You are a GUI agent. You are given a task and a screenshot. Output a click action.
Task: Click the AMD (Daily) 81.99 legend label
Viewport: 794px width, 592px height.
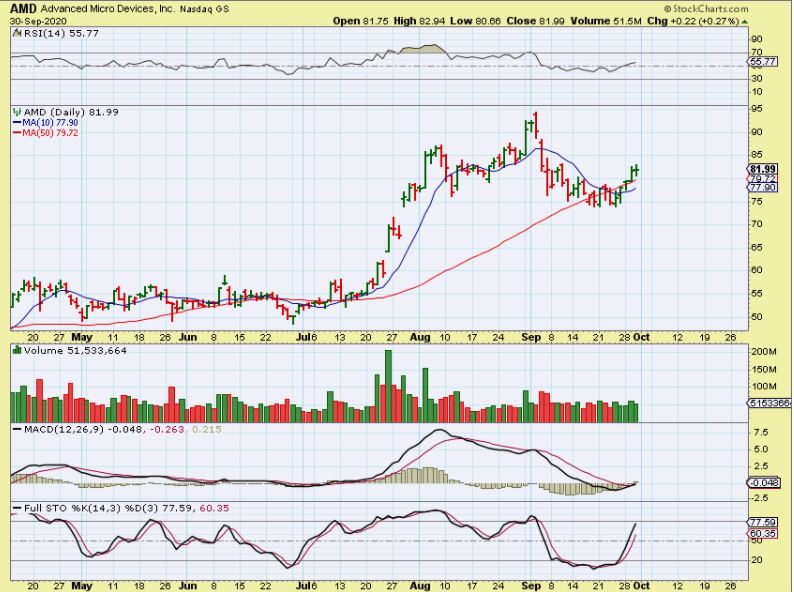[71, 112]
